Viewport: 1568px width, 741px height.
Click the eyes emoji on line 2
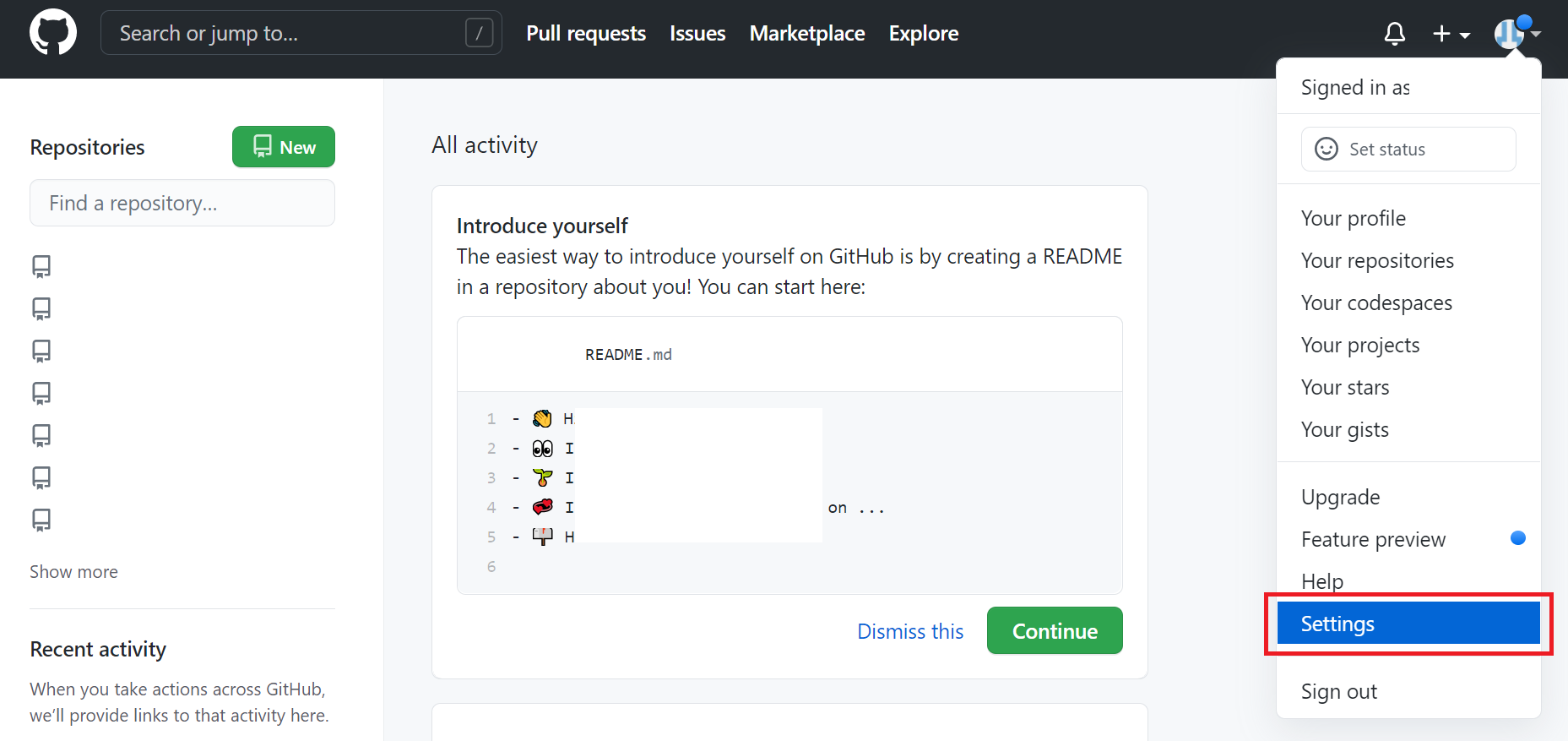(x=542, y=448)
